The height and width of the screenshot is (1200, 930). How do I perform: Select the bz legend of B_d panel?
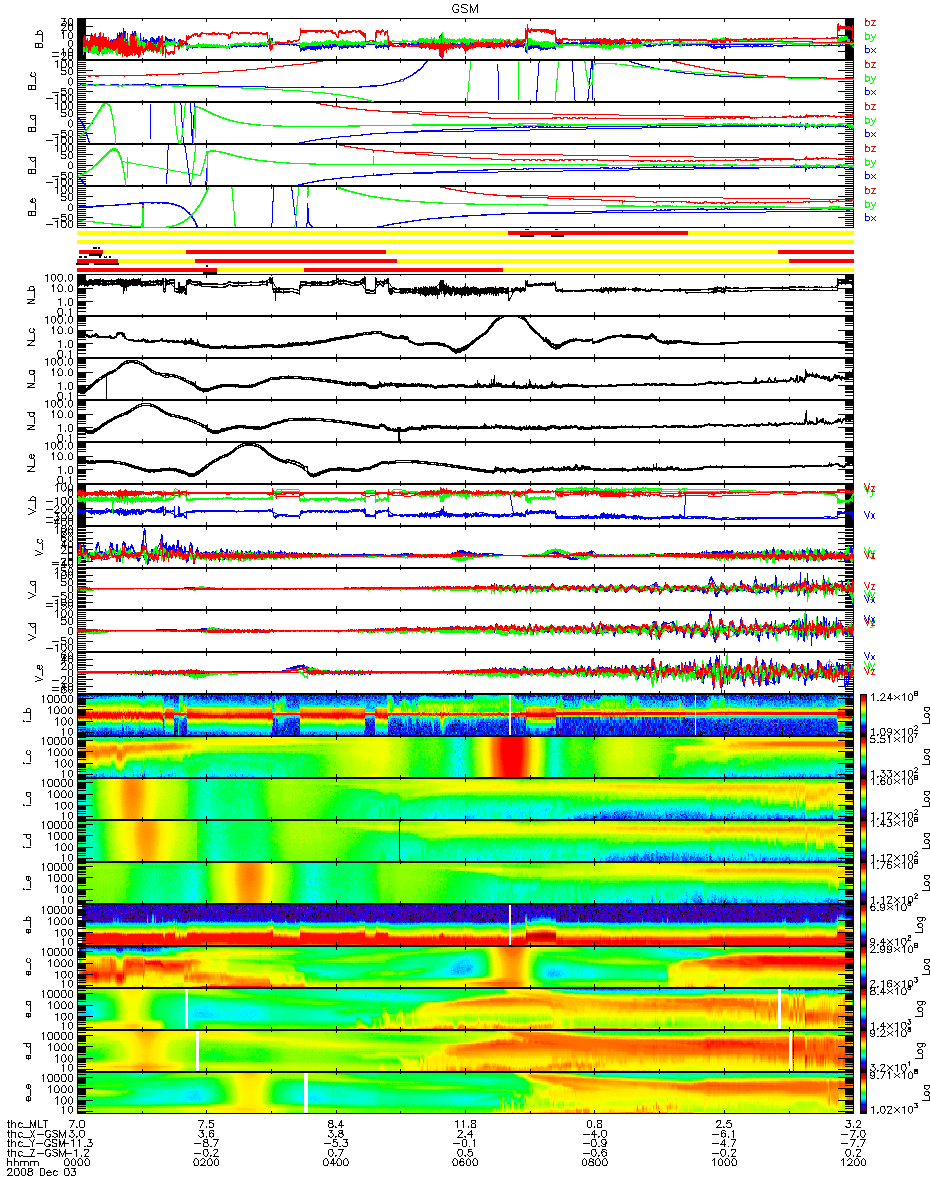click(870, 148)
